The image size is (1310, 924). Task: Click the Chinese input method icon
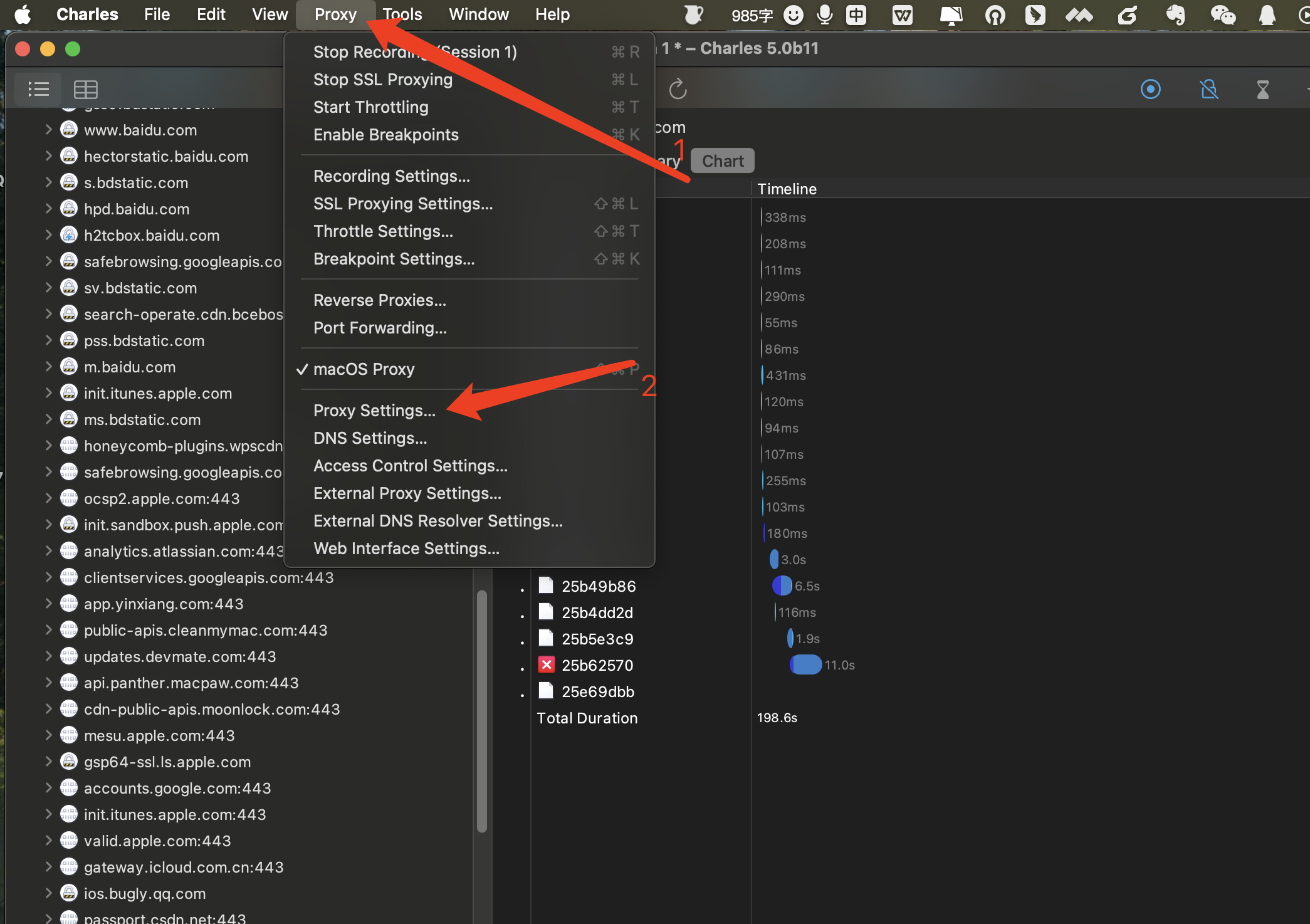856,14
